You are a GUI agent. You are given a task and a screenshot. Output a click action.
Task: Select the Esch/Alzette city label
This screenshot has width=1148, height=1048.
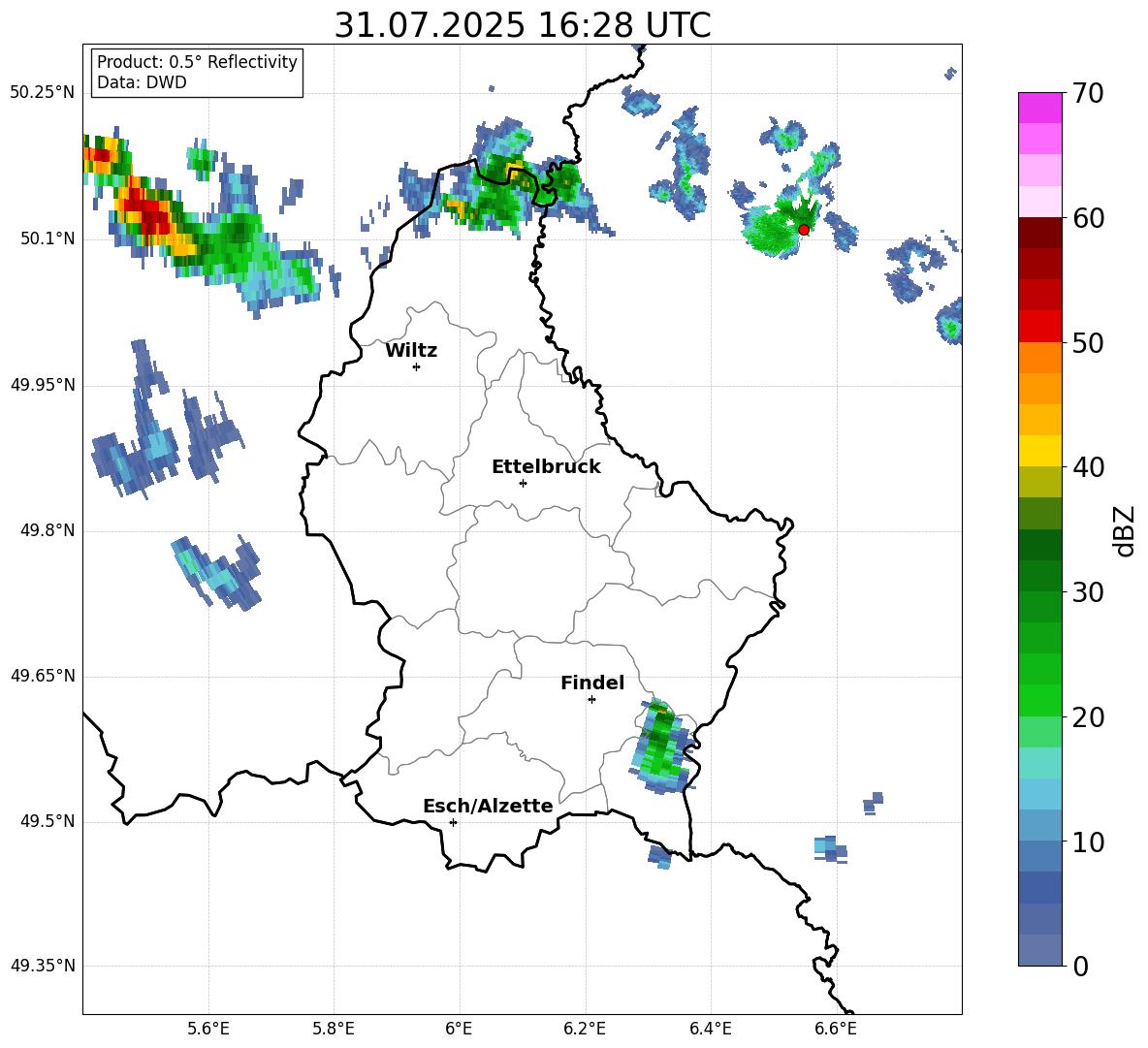[489, 806]
